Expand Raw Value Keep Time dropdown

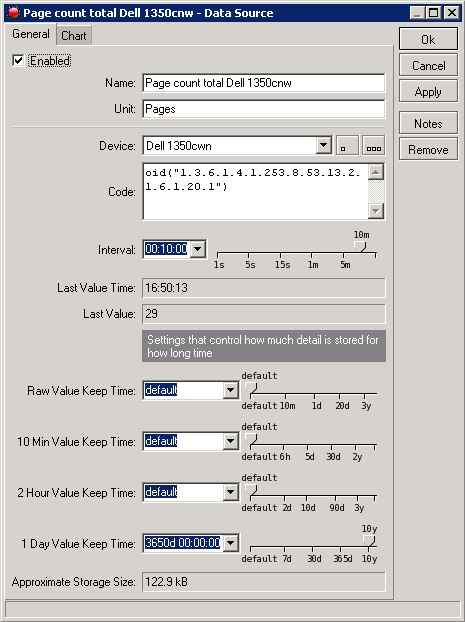click(x=231, y=390)
